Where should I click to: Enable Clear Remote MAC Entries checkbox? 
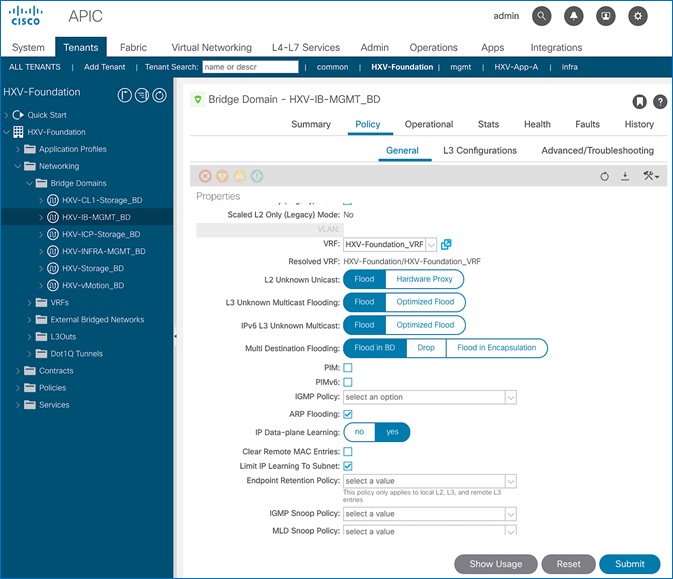click(348, 452)
